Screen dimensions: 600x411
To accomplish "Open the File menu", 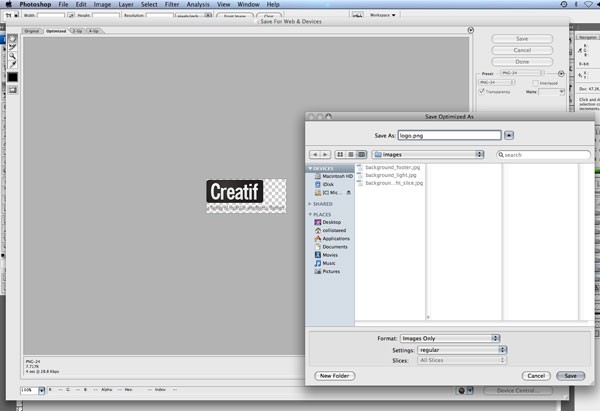I will (x=63, y=4).
